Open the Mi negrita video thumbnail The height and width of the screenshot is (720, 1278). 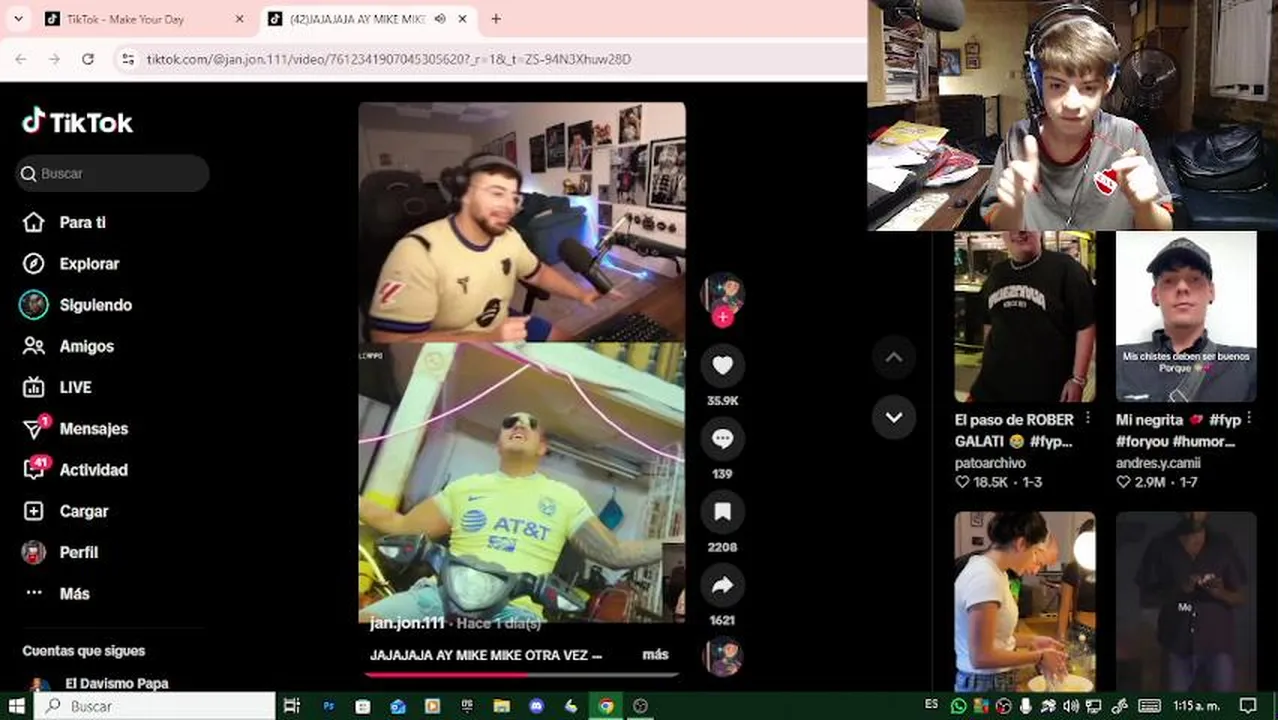coord(1186,316)
